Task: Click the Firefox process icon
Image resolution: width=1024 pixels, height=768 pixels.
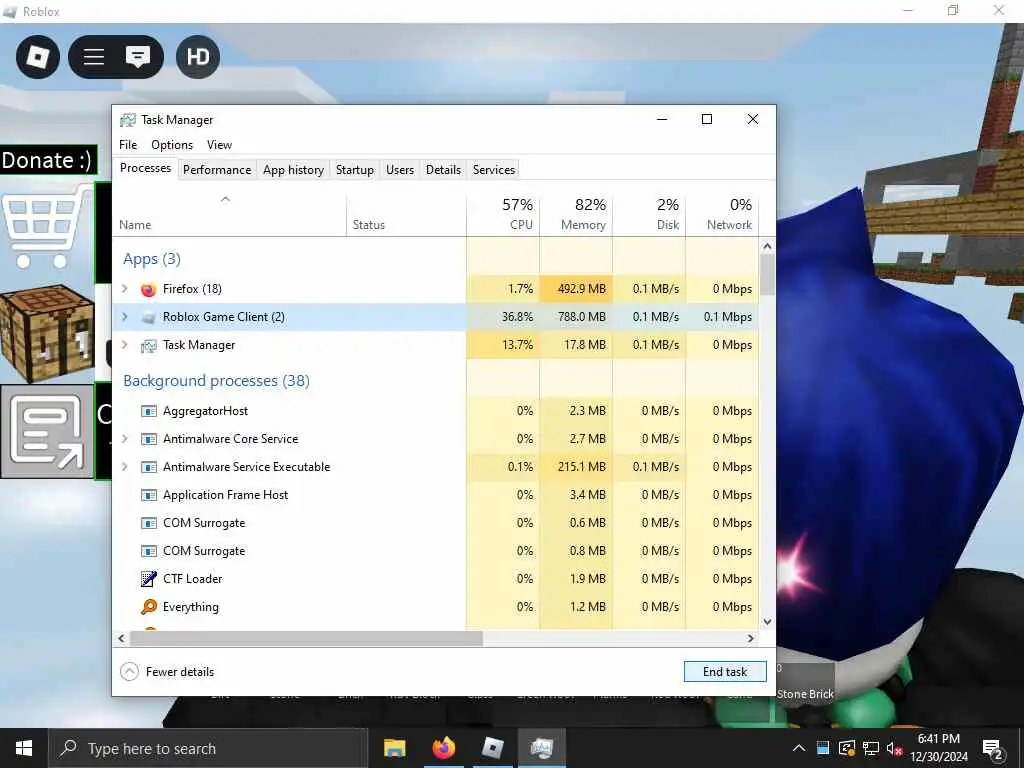Action: pos(148,289)
